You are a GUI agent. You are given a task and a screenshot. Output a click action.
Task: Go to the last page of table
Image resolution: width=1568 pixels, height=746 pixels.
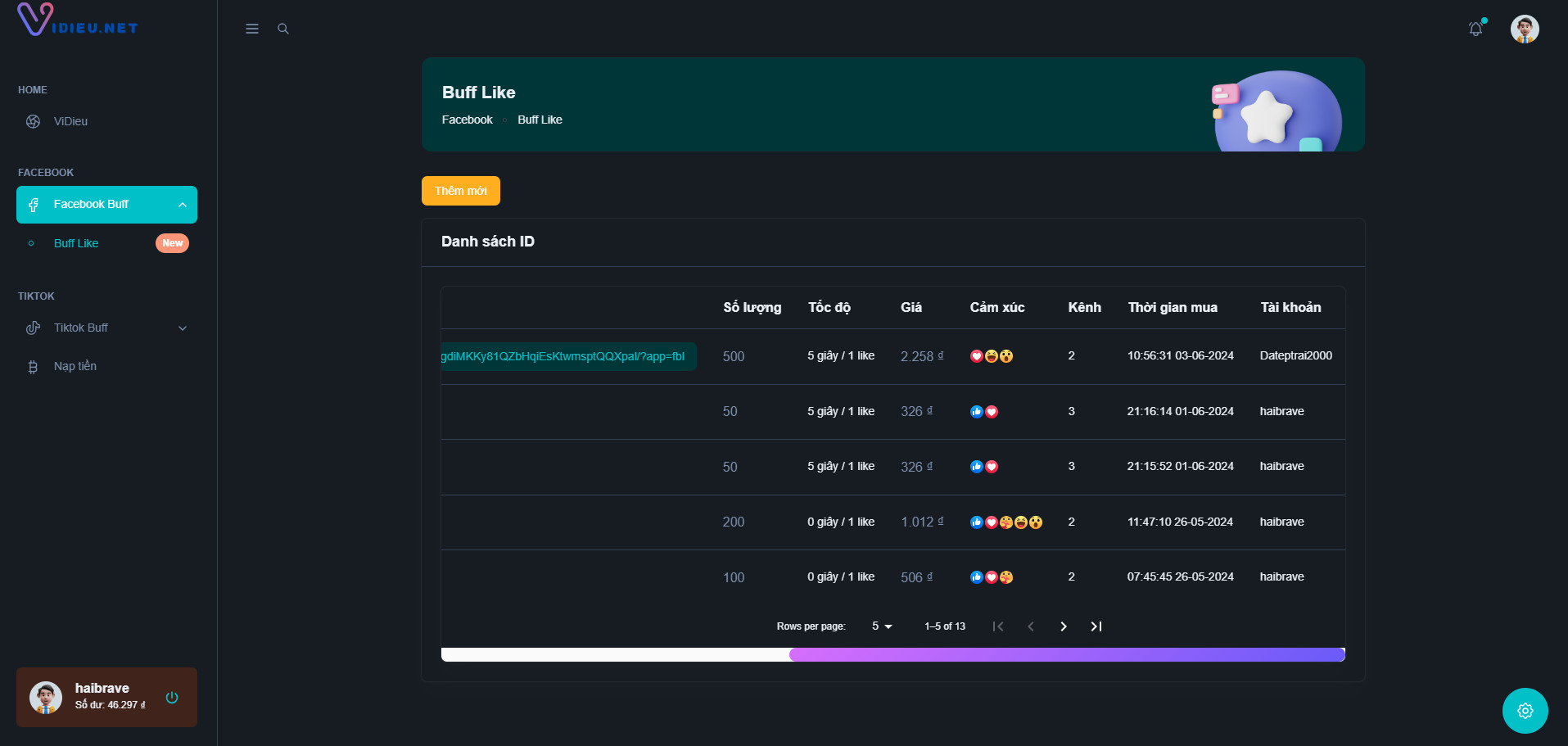pos(1096,626)
